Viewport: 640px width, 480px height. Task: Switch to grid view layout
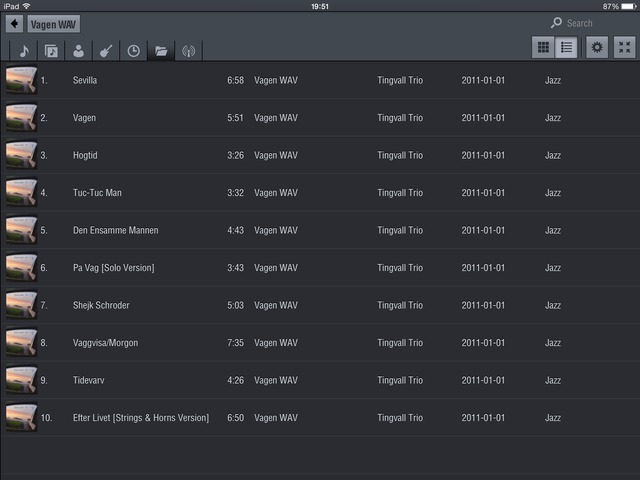pyautogui.click(x=543, y=47)
